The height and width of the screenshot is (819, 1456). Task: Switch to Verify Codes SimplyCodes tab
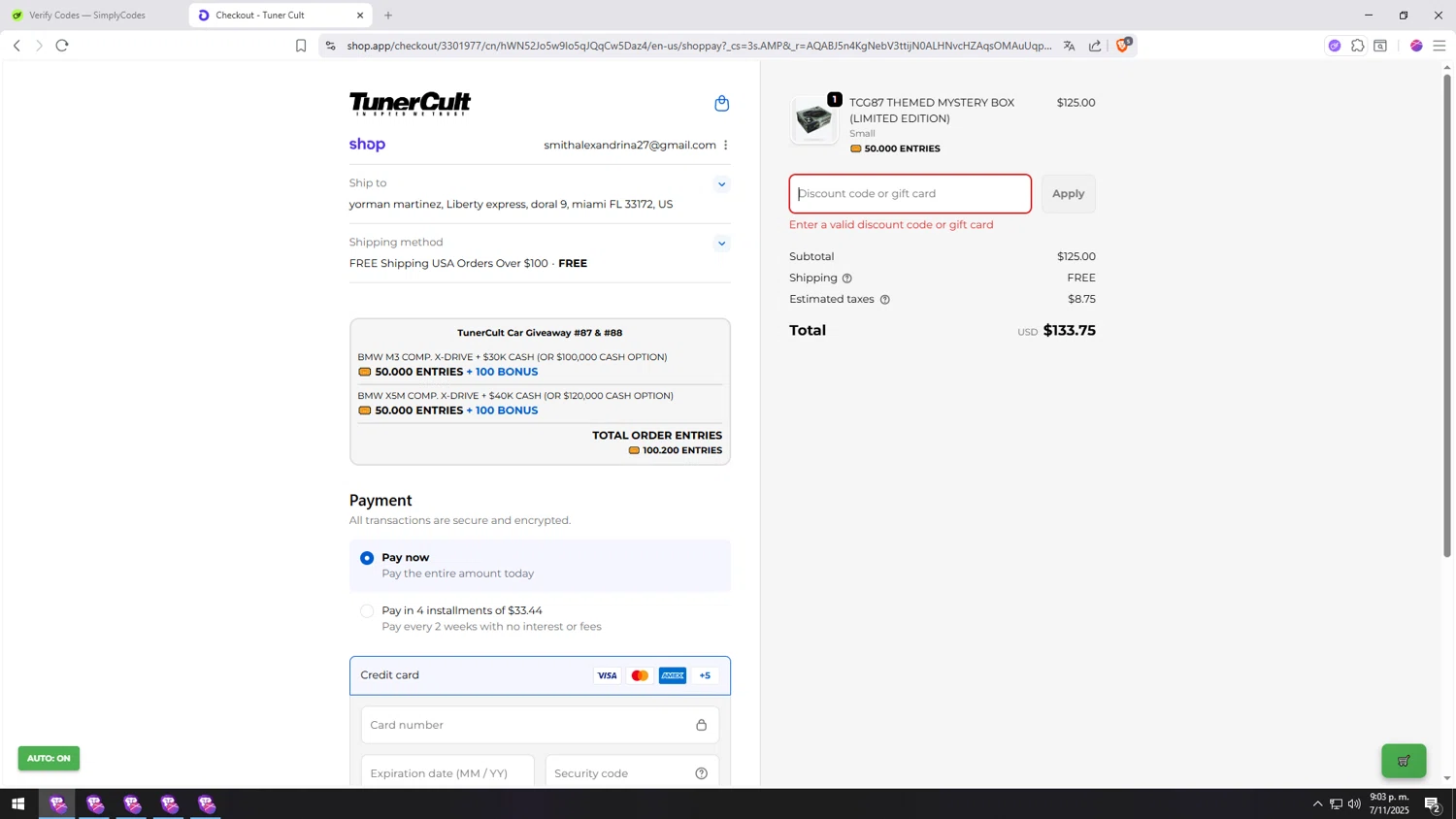[87, 16]
